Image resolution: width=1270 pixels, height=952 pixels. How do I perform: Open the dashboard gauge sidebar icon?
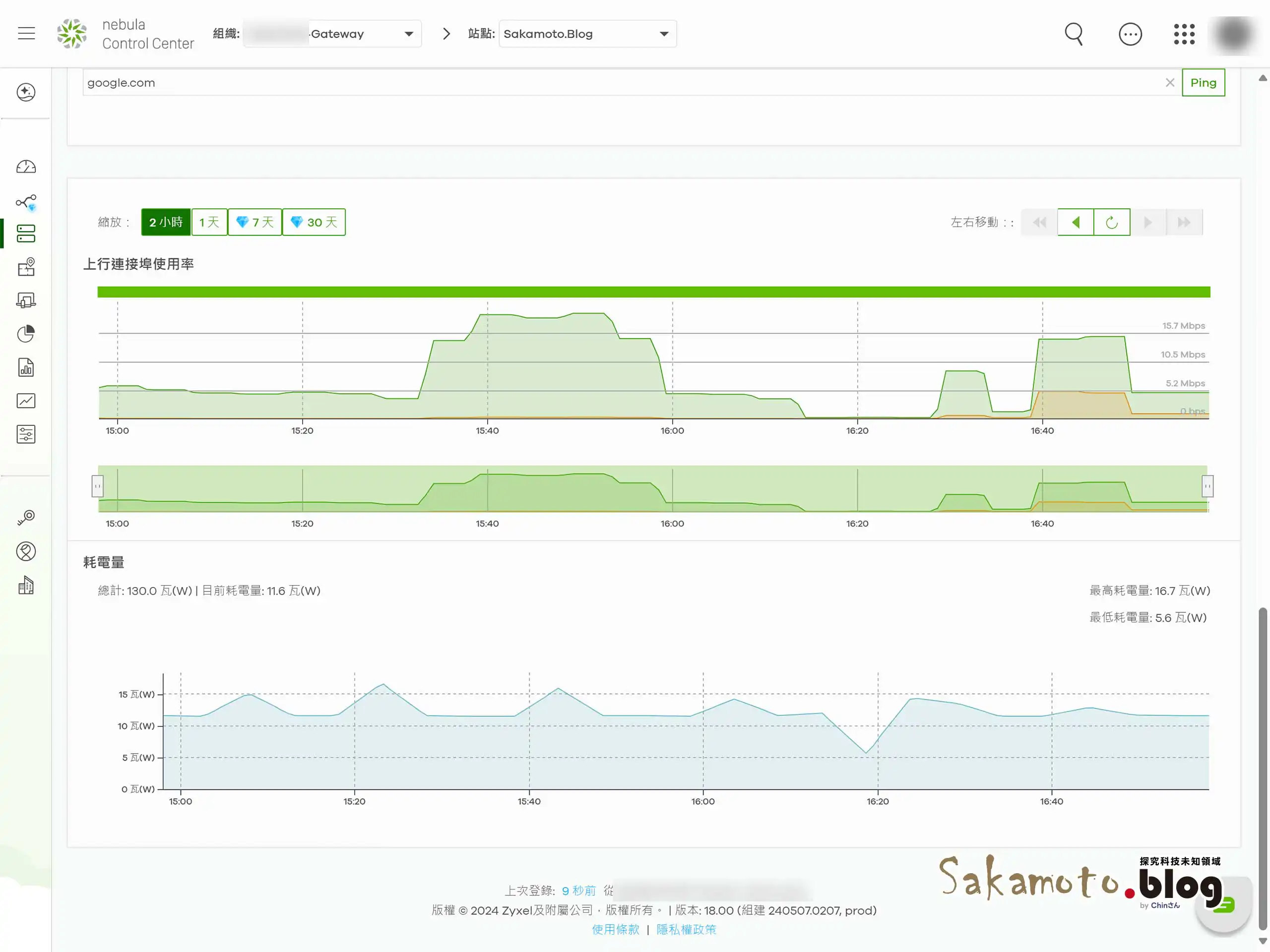click(26, 167)
